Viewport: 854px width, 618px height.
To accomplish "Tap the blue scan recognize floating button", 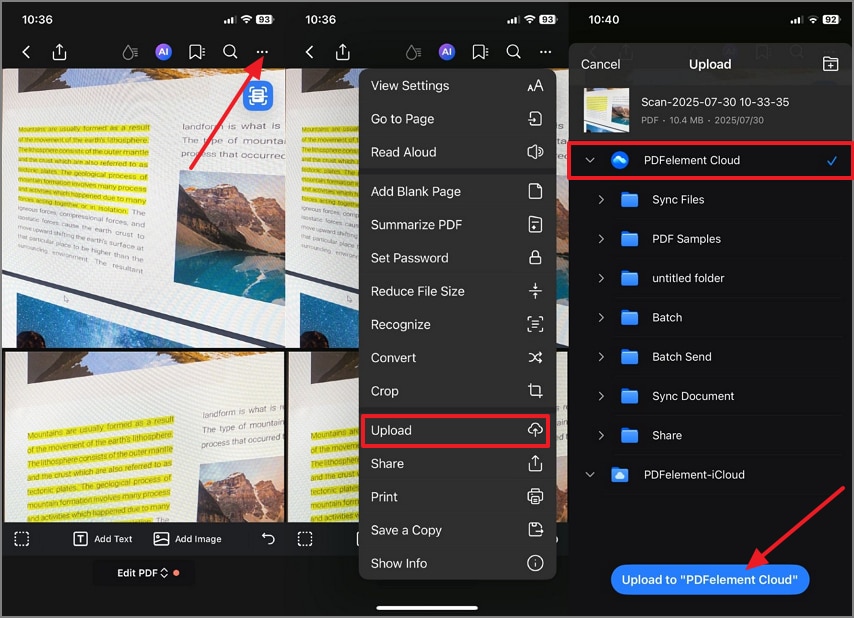I will pyautogui.click(x=258, y=96).
